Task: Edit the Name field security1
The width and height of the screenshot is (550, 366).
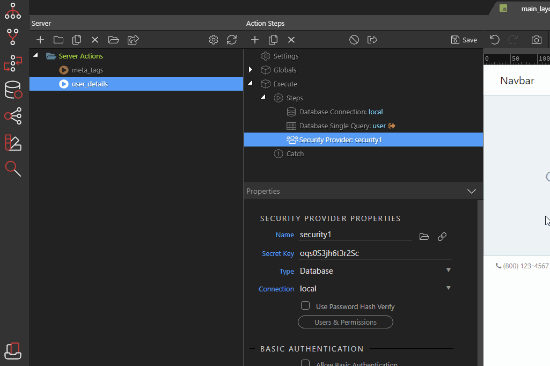Action: coord(355,235)
